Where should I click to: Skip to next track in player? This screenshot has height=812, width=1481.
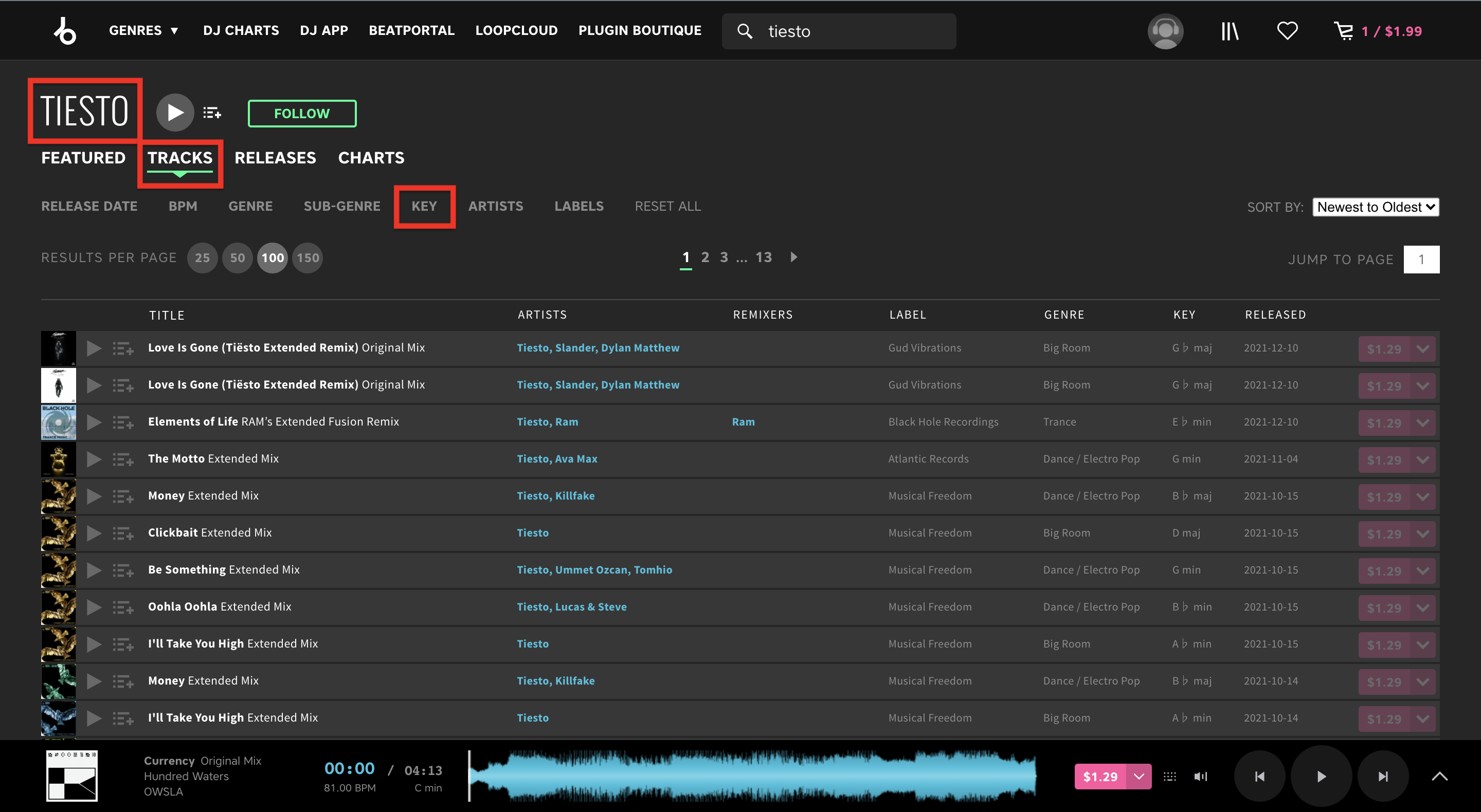coord(1383,777)
